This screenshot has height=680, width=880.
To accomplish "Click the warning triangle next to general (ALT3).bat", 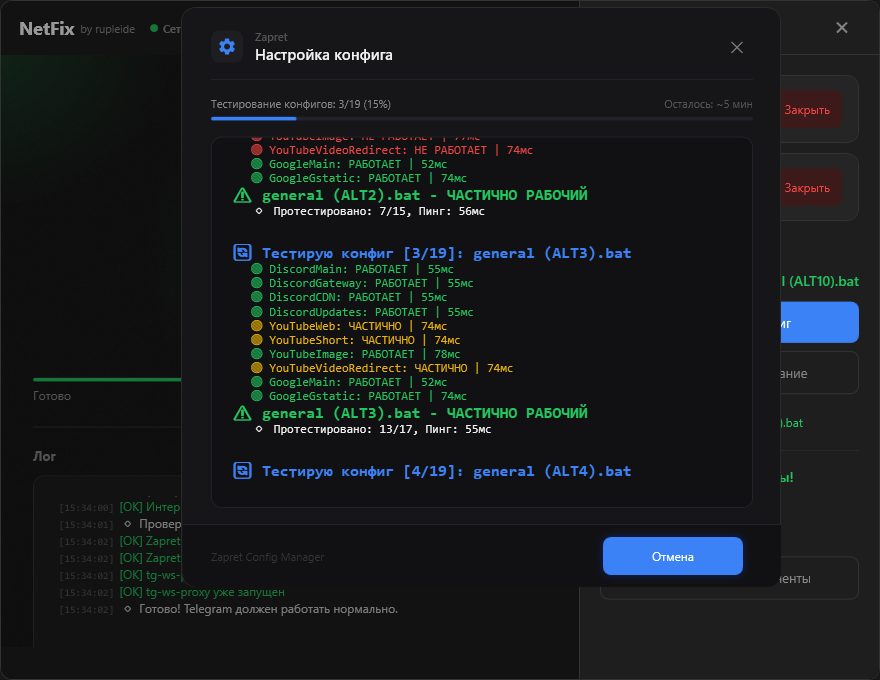I will point(242,413).
